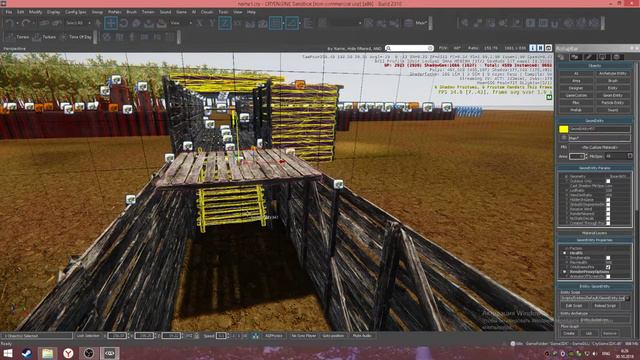
Task: Collapse the Objects rollup header
Action: click(595, 66)
